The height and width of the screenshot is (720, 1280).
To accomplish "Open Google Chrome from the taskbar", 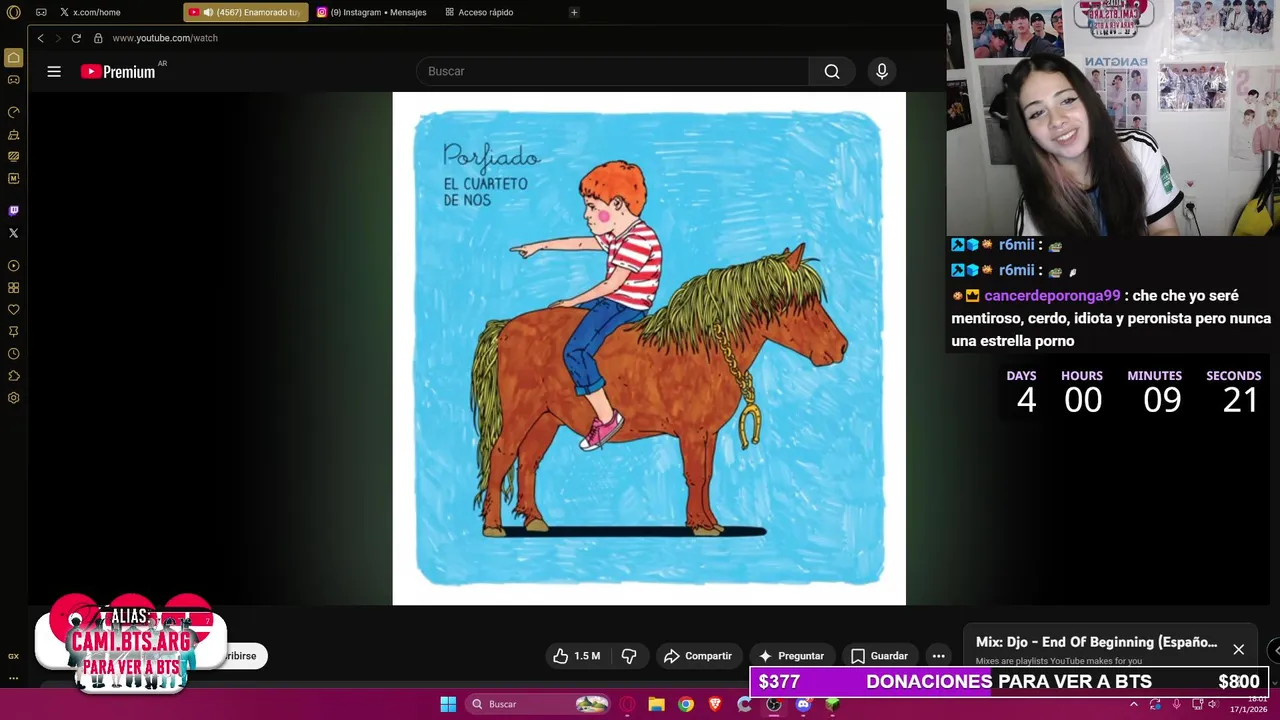I will pos(685,704).
